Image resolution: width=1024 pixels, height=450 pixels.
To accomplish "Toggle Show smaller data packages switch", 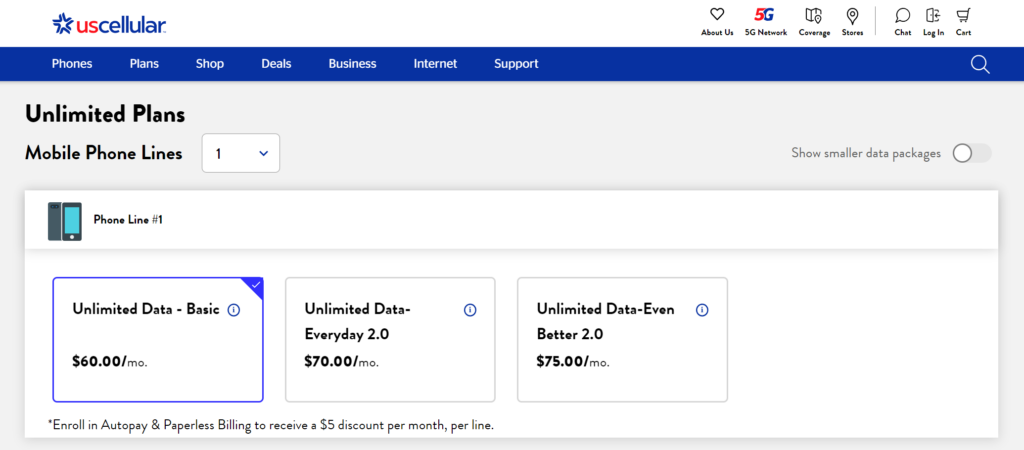I will [971, 153].
